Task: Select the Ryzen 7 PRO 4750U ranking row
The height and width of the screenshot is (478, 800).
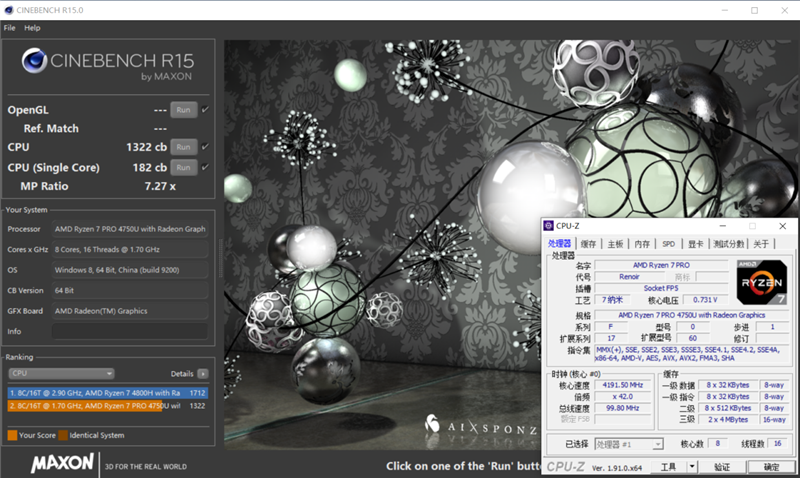Action: (107, 406)
